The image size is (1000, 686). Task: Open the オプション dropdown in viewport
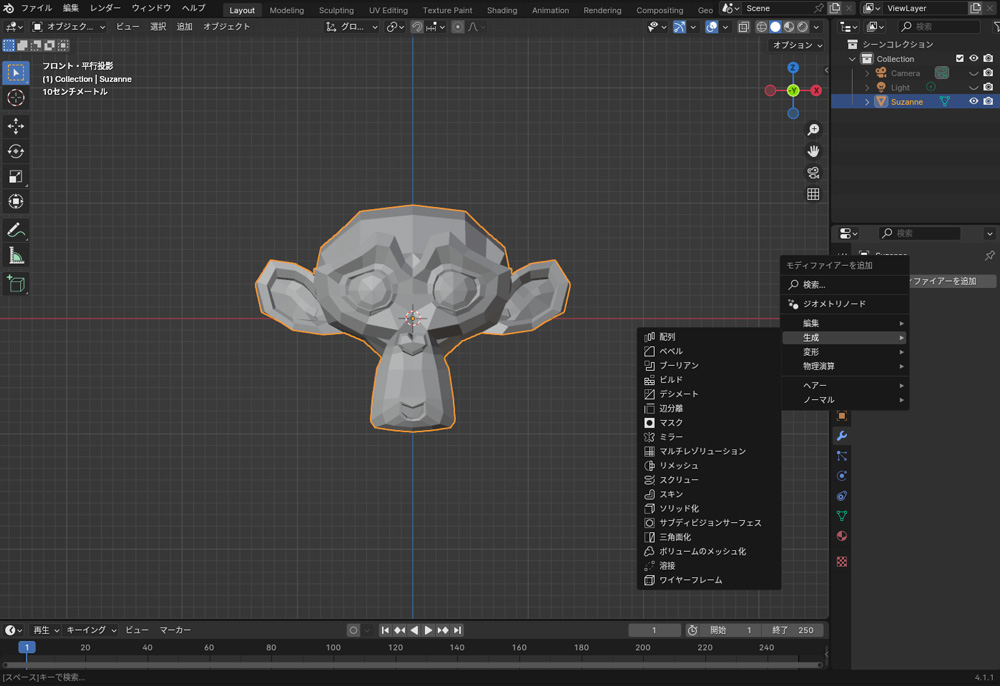(798, 45)
